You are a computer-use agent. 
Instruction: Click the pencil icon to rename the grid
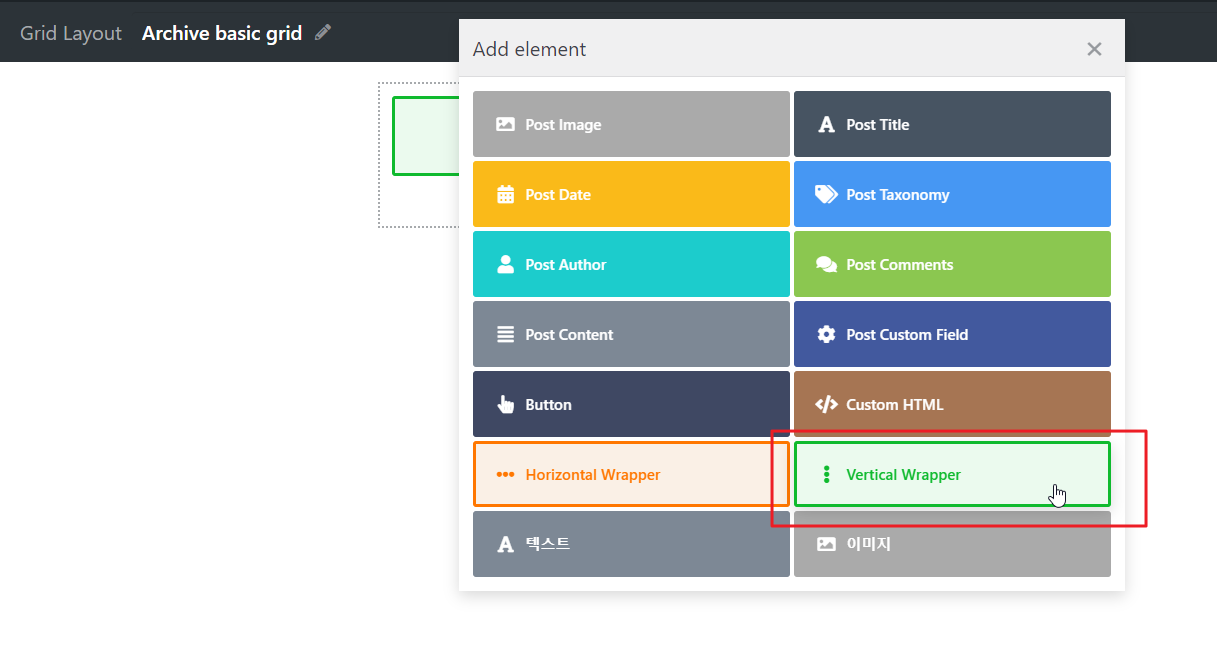(x=322, y=33)
